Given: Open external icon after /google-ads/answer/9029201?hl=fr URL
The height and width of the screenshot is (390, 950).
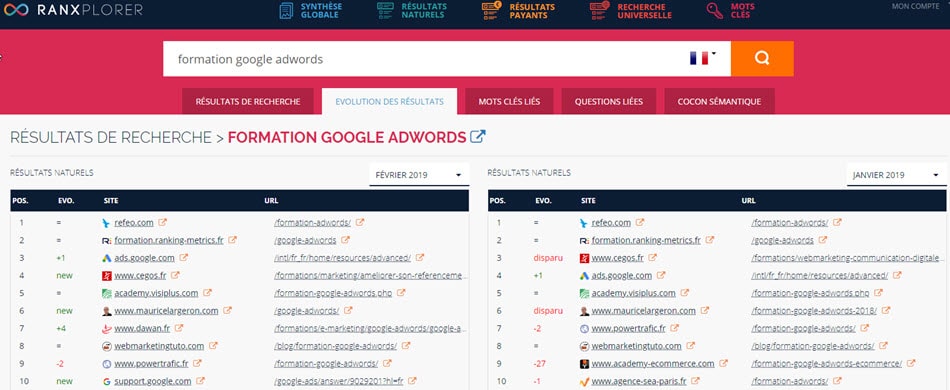Looking at the screenshot, I should 412,381.
